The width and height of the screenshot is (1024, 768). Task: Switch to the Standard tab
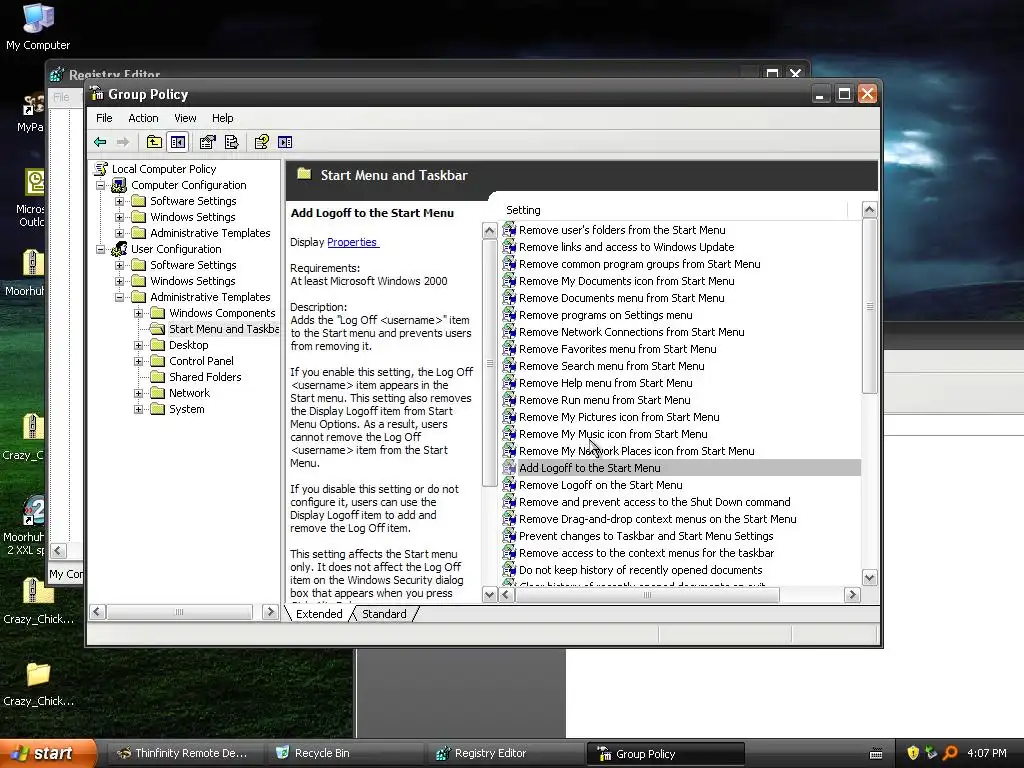(384, 614)
